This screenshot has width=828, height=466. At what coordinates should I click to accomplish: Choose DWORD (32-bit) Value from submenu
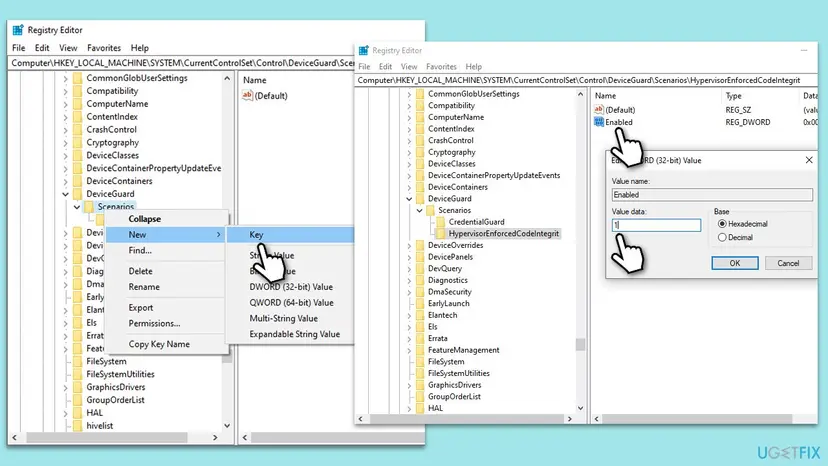point(291,287)
